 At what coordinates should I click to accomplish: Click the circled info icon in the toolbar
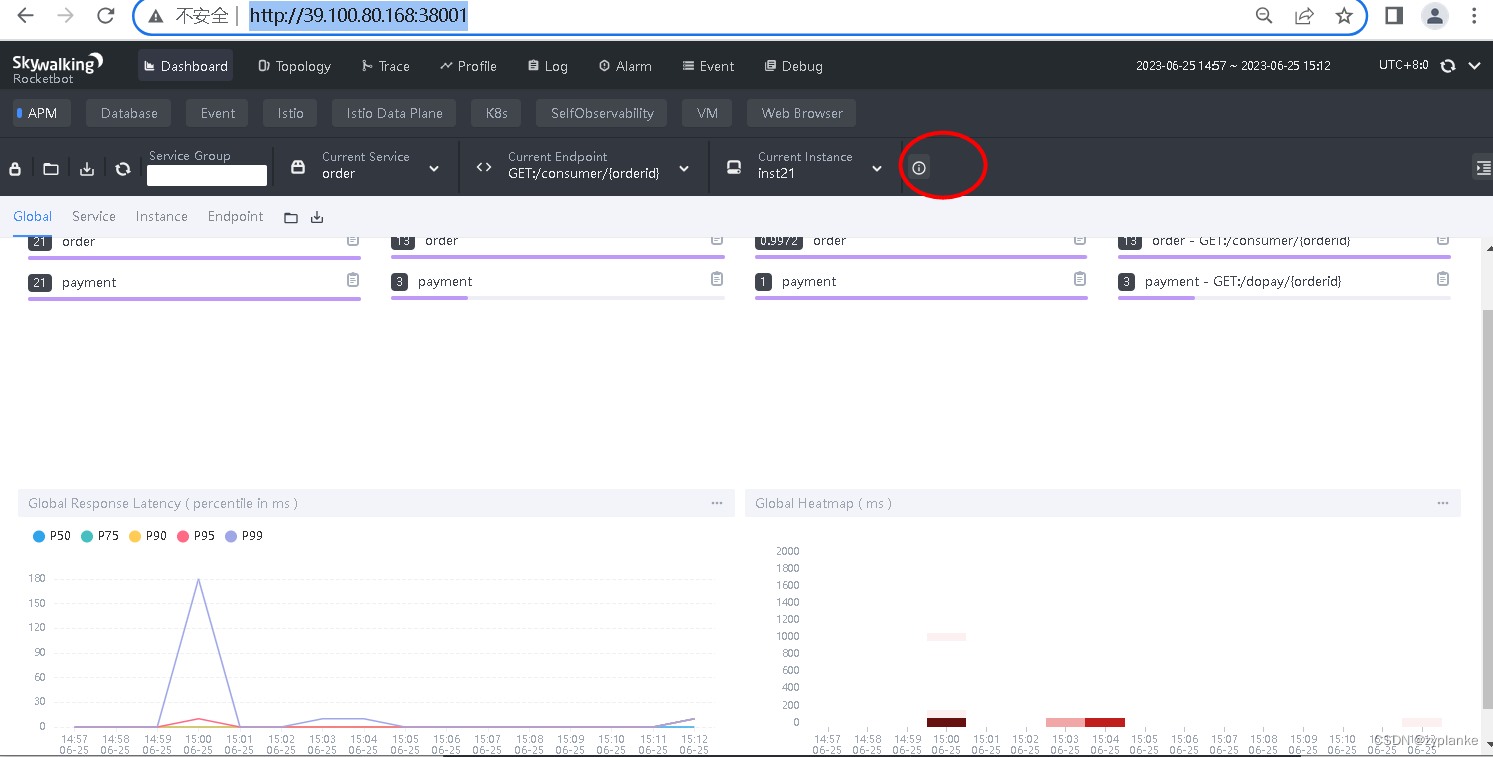(x=918, y=167)
